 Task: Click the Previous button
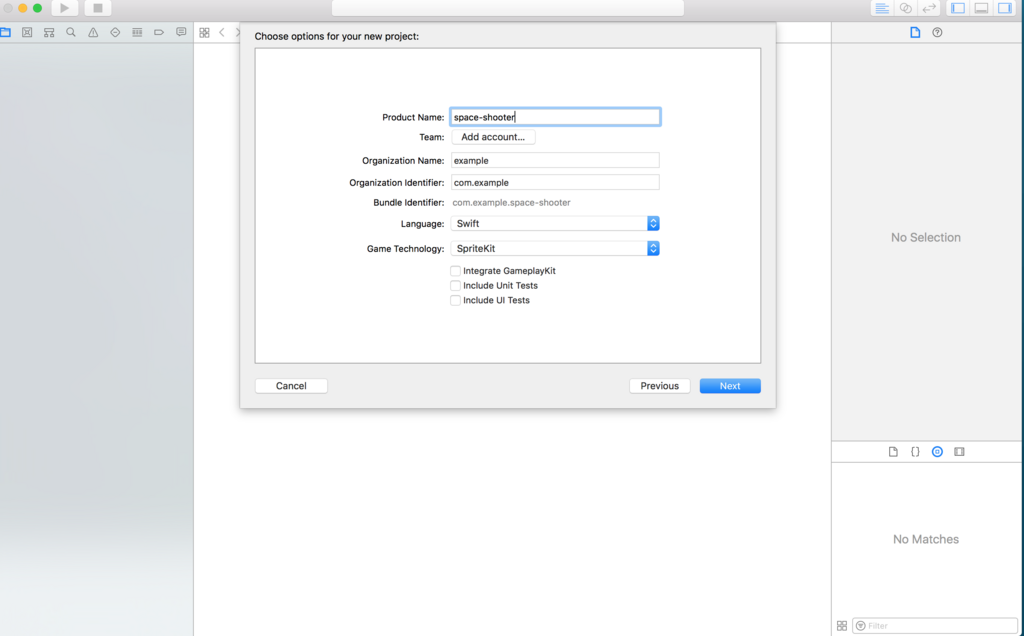click(x=660, y=386)
